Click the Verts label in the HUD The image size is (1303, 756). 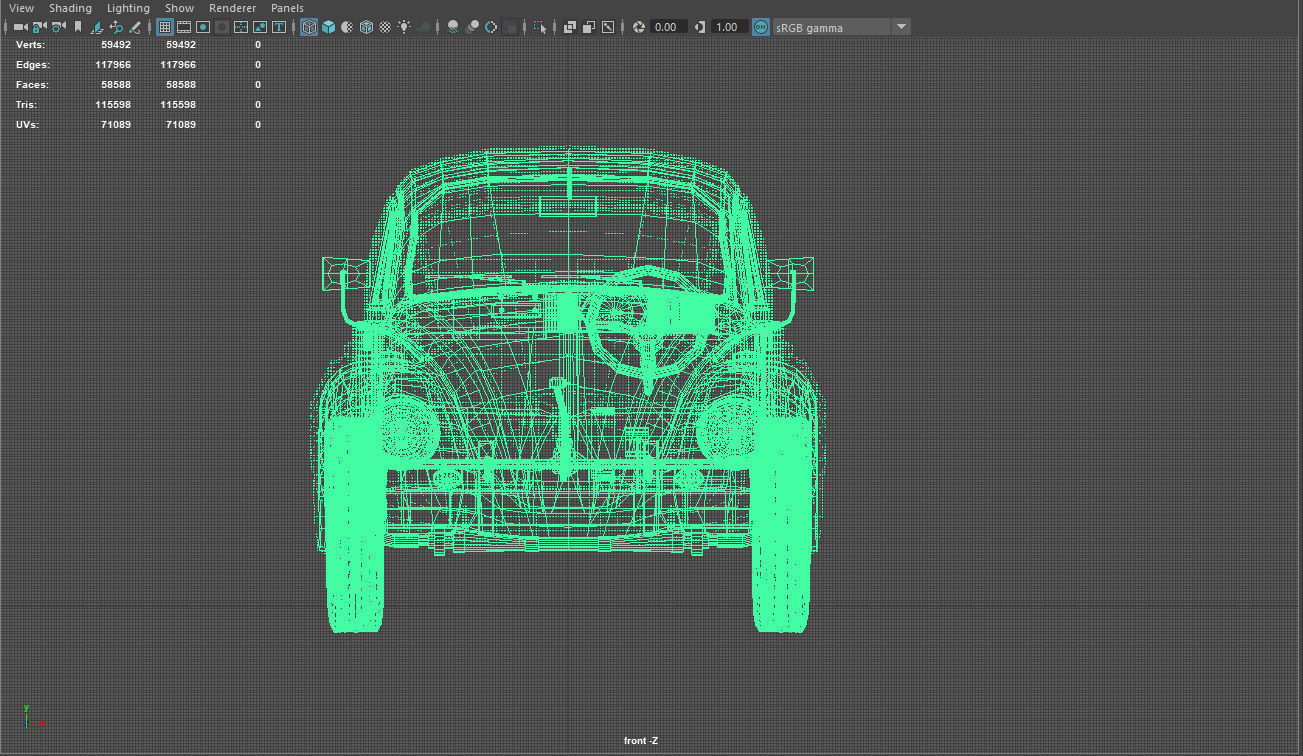coord(30,44)
